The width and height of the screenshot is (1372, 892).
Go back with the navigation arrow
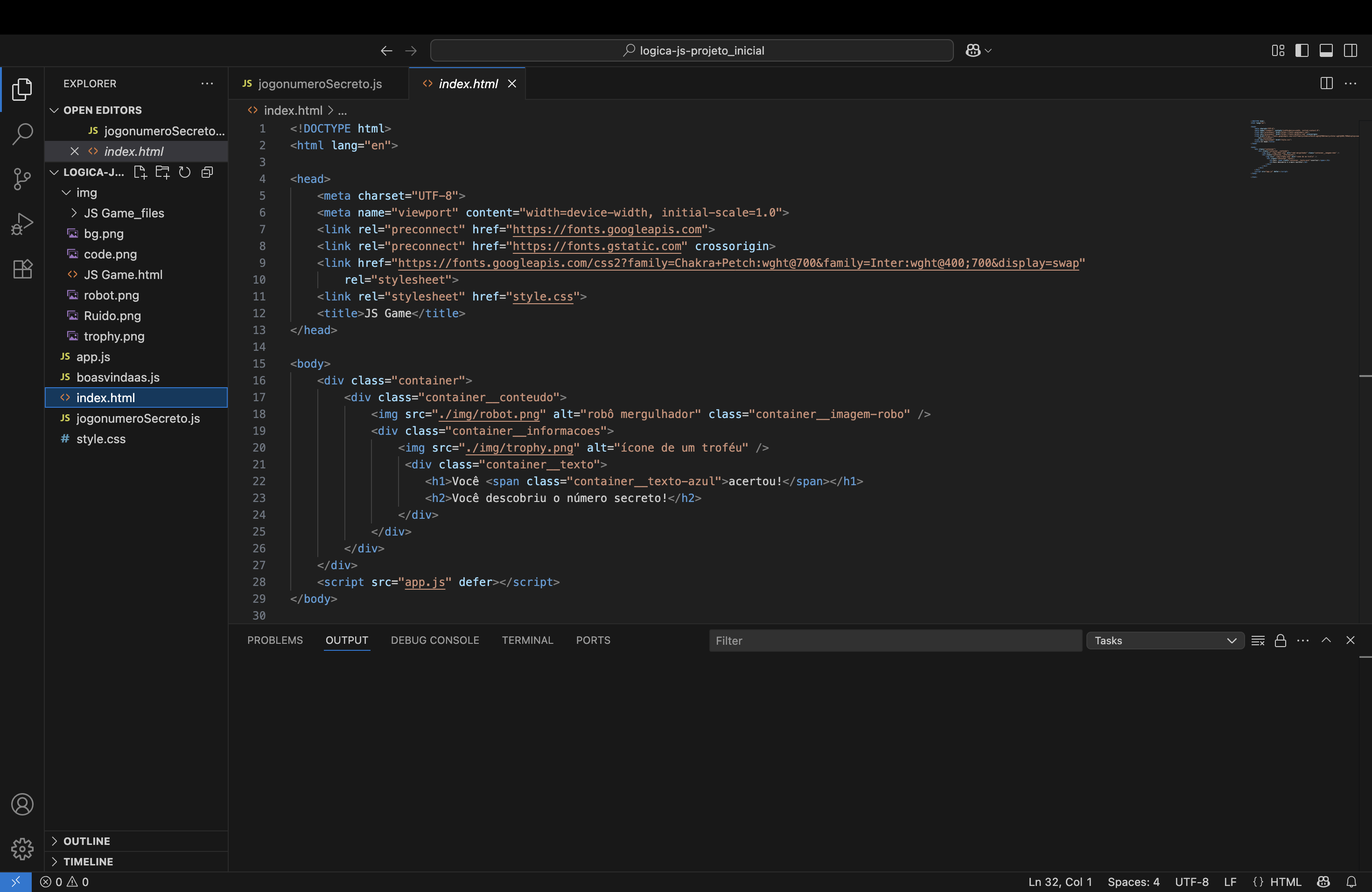pyautogui.click(x=386, y=51)
